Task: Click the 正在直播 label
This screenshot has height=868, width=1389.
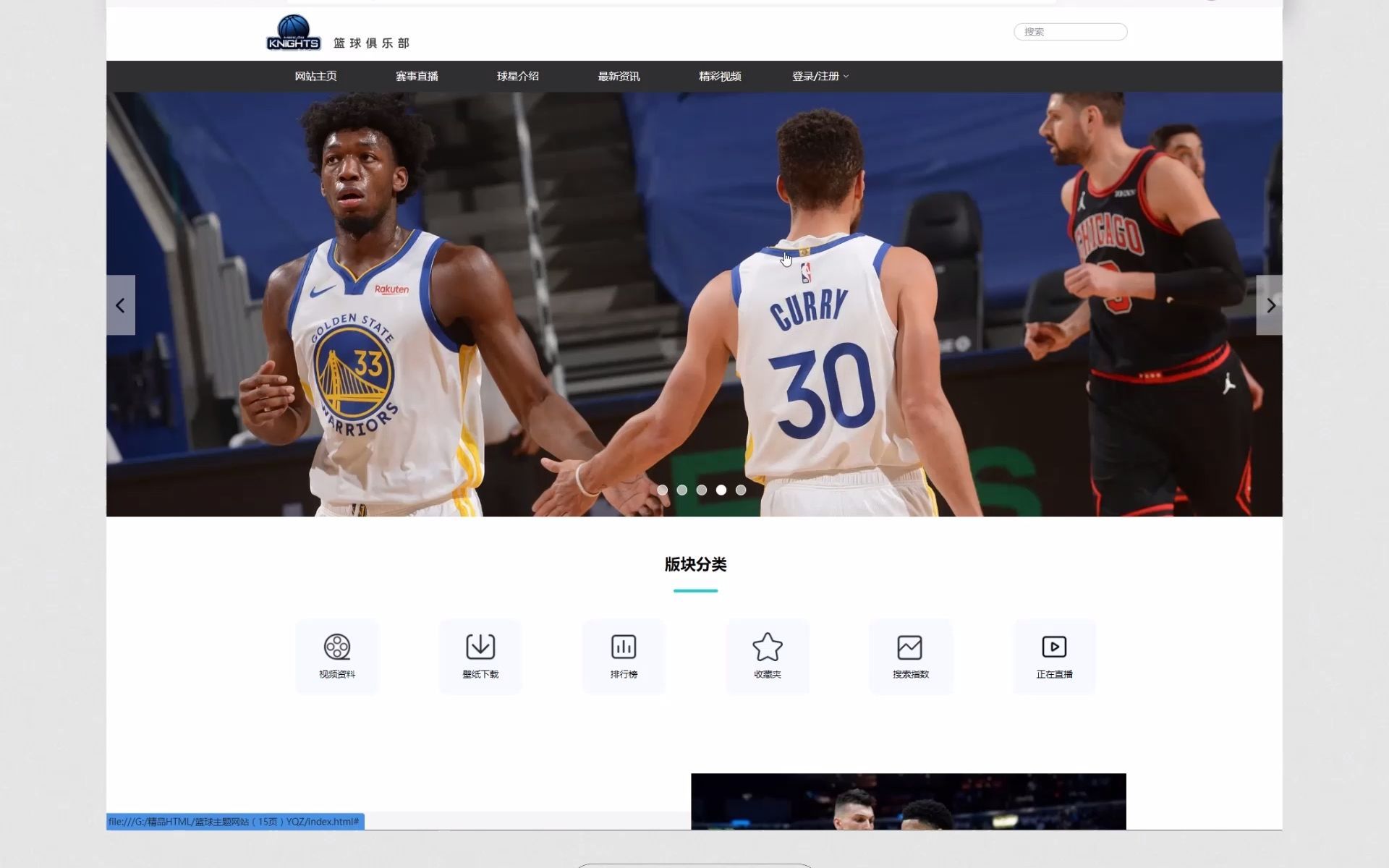Action: click(x=1054, y=674)
